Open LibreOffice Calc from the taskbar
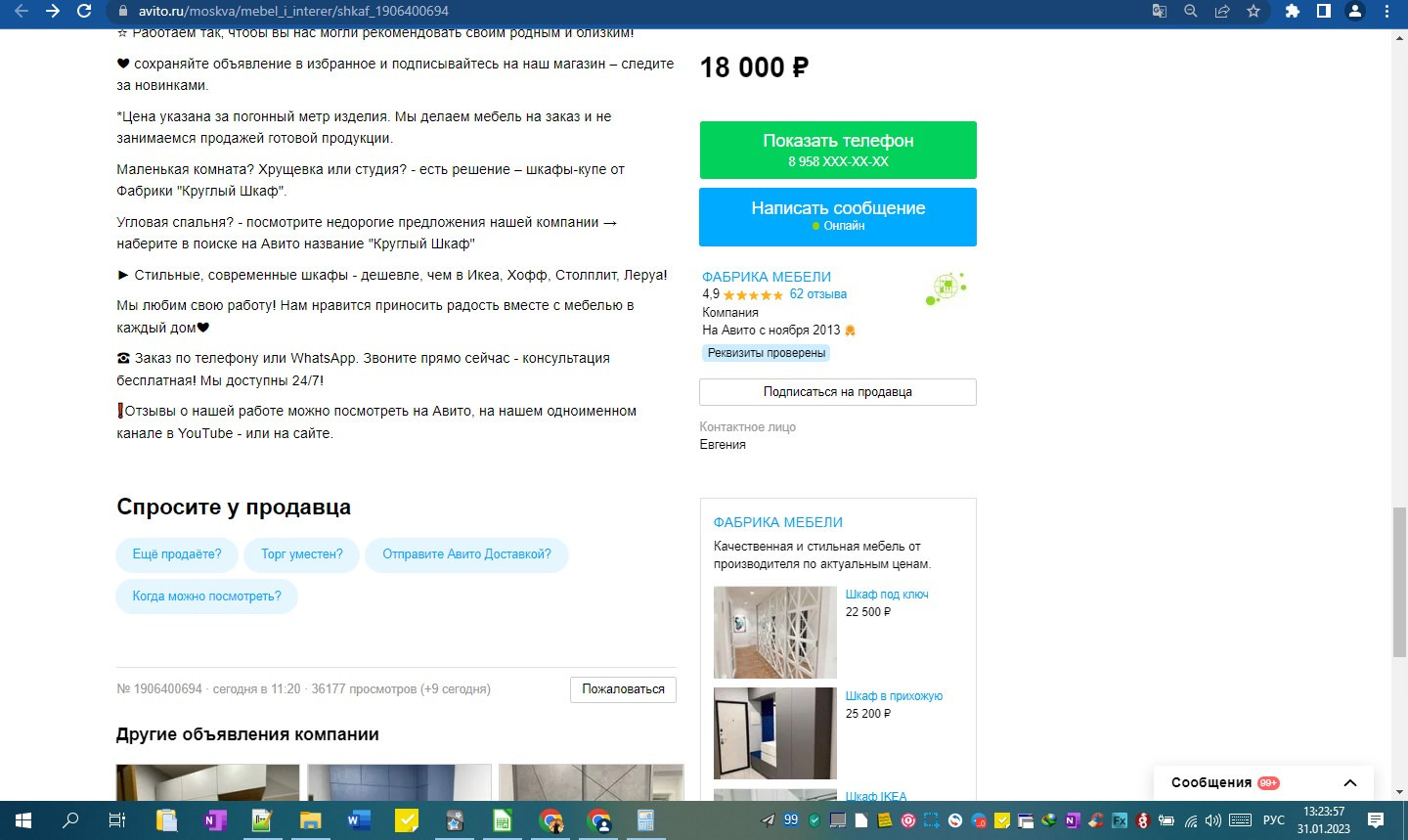This screenshot has width=1408, height=840. [x=502, y=820]
